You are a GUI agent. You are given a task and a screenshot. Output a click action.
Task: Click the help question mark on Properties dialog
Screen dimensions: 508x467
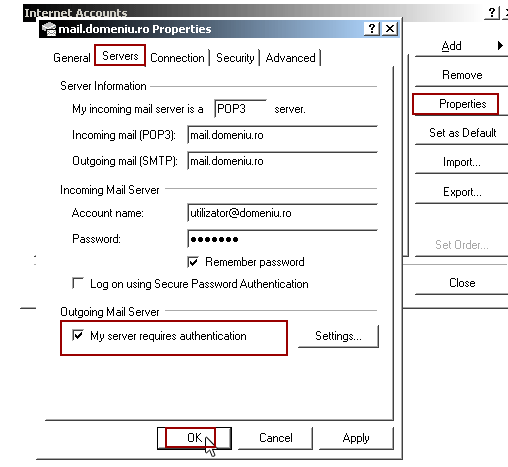pyautogui.click(x=372, y=29)
